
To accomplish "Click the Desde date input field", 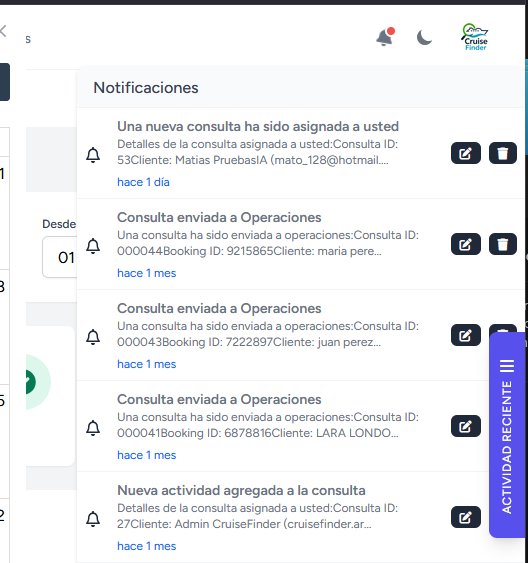I will (x=60, y=257).
